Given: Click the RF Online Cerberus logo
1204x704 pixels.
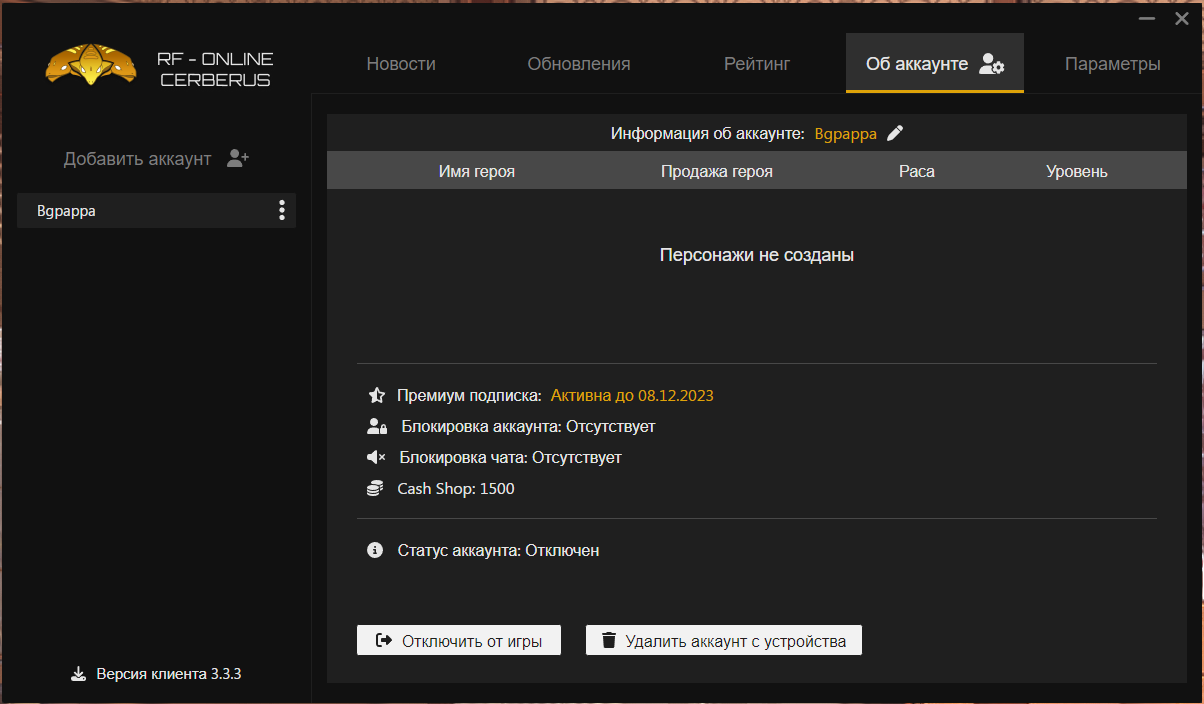Looking at the screenshot, I should point(92,66).
